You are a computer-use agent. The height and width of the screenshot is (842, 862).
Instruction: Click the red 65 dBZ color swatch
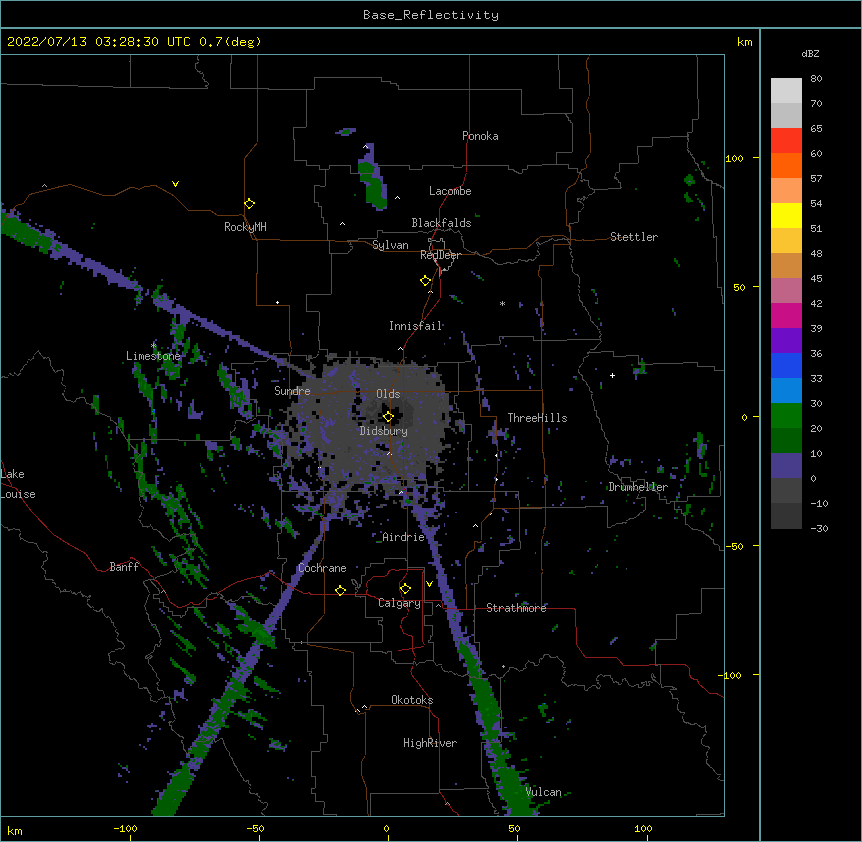pos(786,141)
